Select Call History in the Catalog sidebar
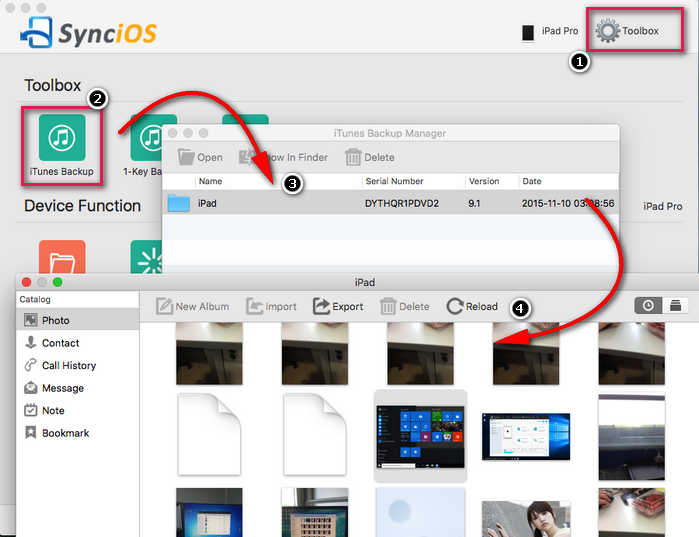 coord(78,365)
